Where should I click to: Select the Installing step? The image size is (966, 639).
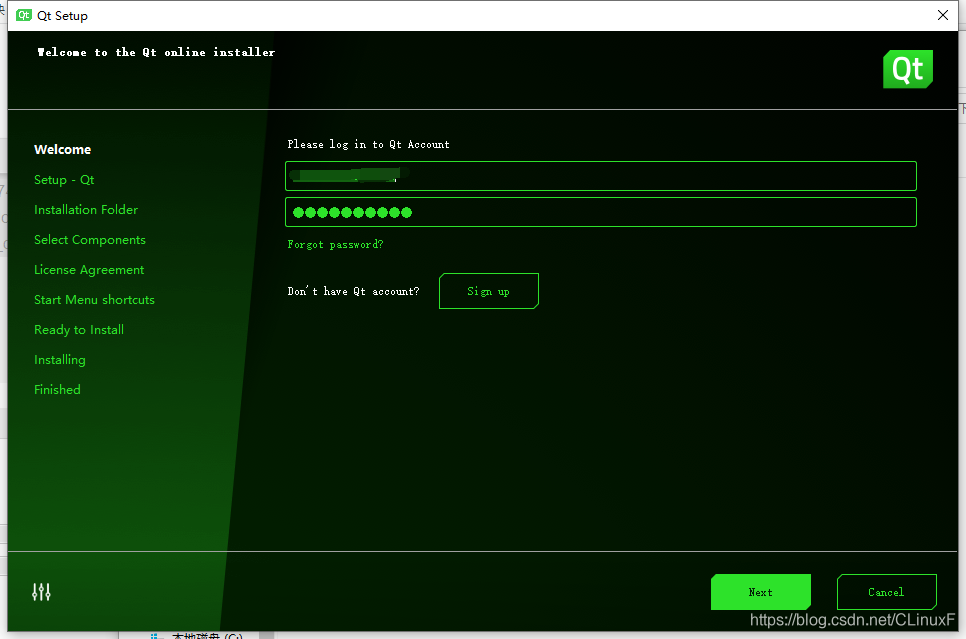pyautogui.click(x=60, y=360)
